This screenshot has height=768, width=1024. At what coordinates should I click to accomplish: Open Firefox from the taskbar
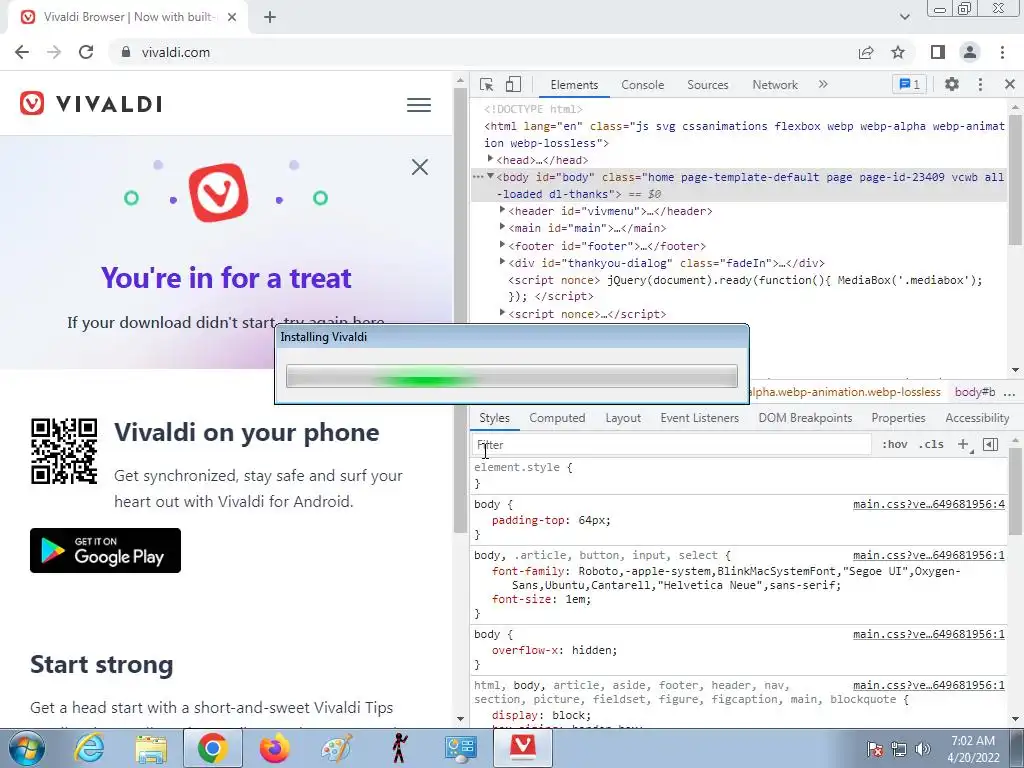274,748
